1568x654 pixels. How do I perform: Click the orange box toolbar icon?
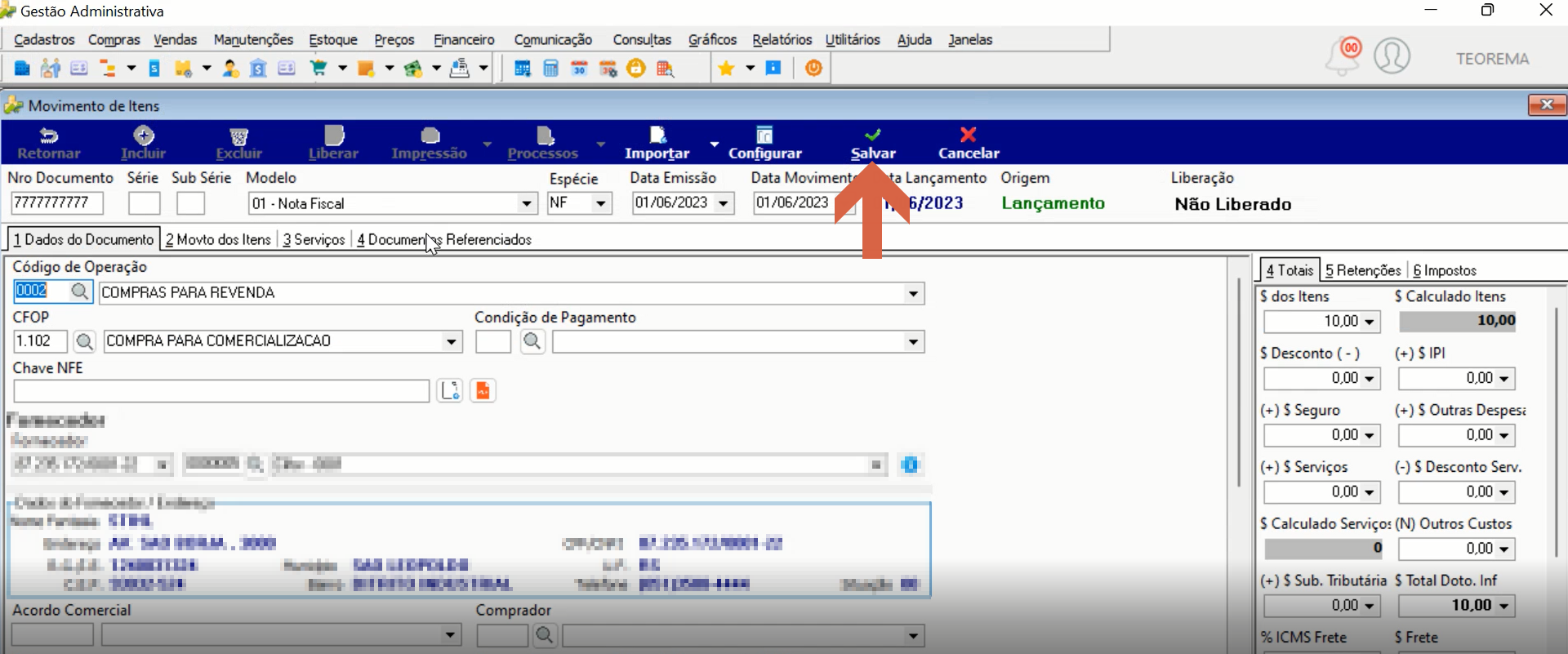tap(366, 69)
